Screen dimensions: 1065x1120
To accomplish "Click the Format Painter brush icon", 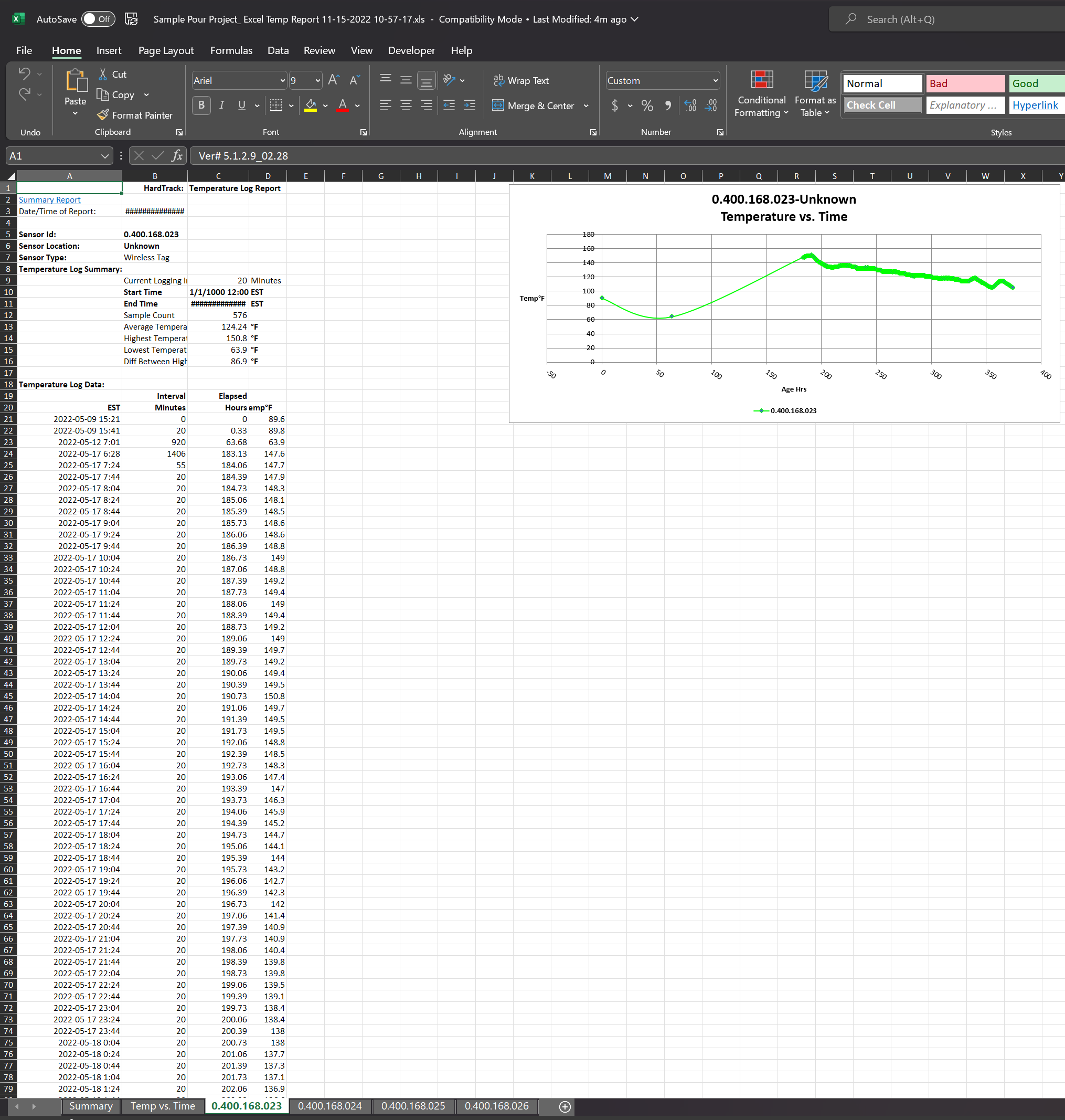I will point(103,115).
